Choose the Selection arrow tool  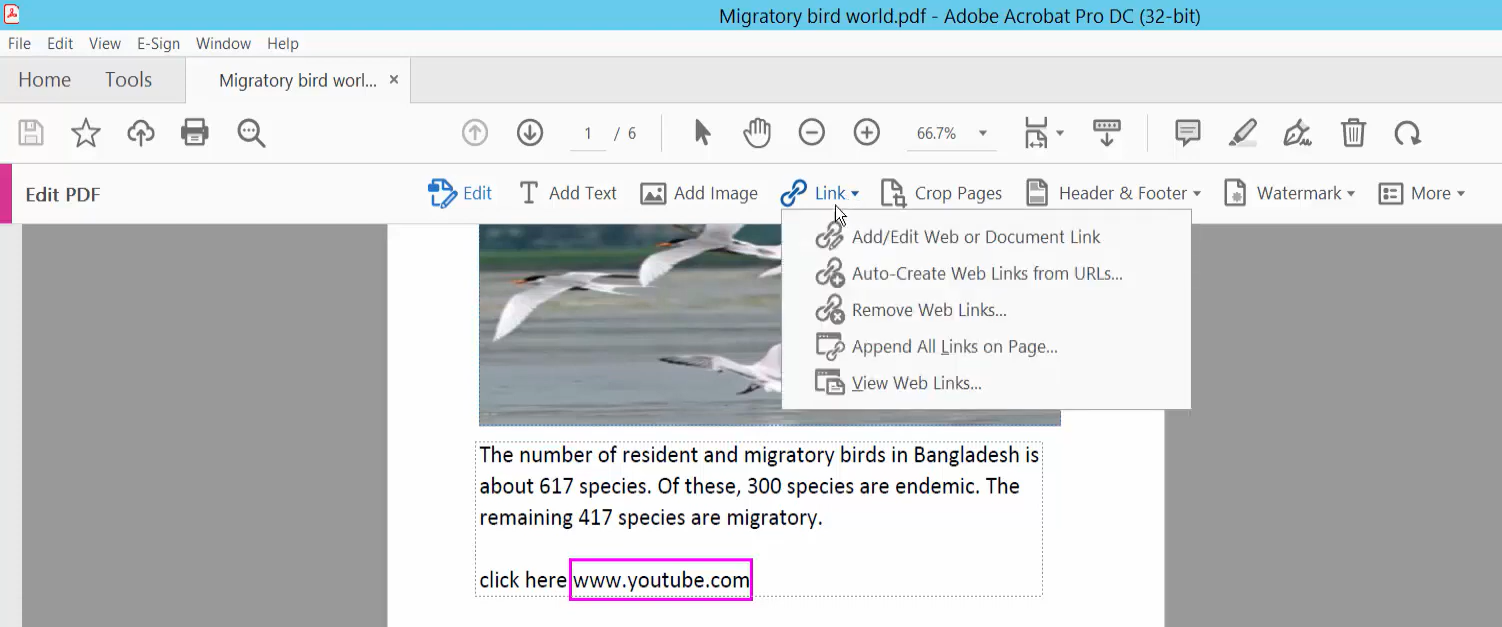tap(703, 133)
